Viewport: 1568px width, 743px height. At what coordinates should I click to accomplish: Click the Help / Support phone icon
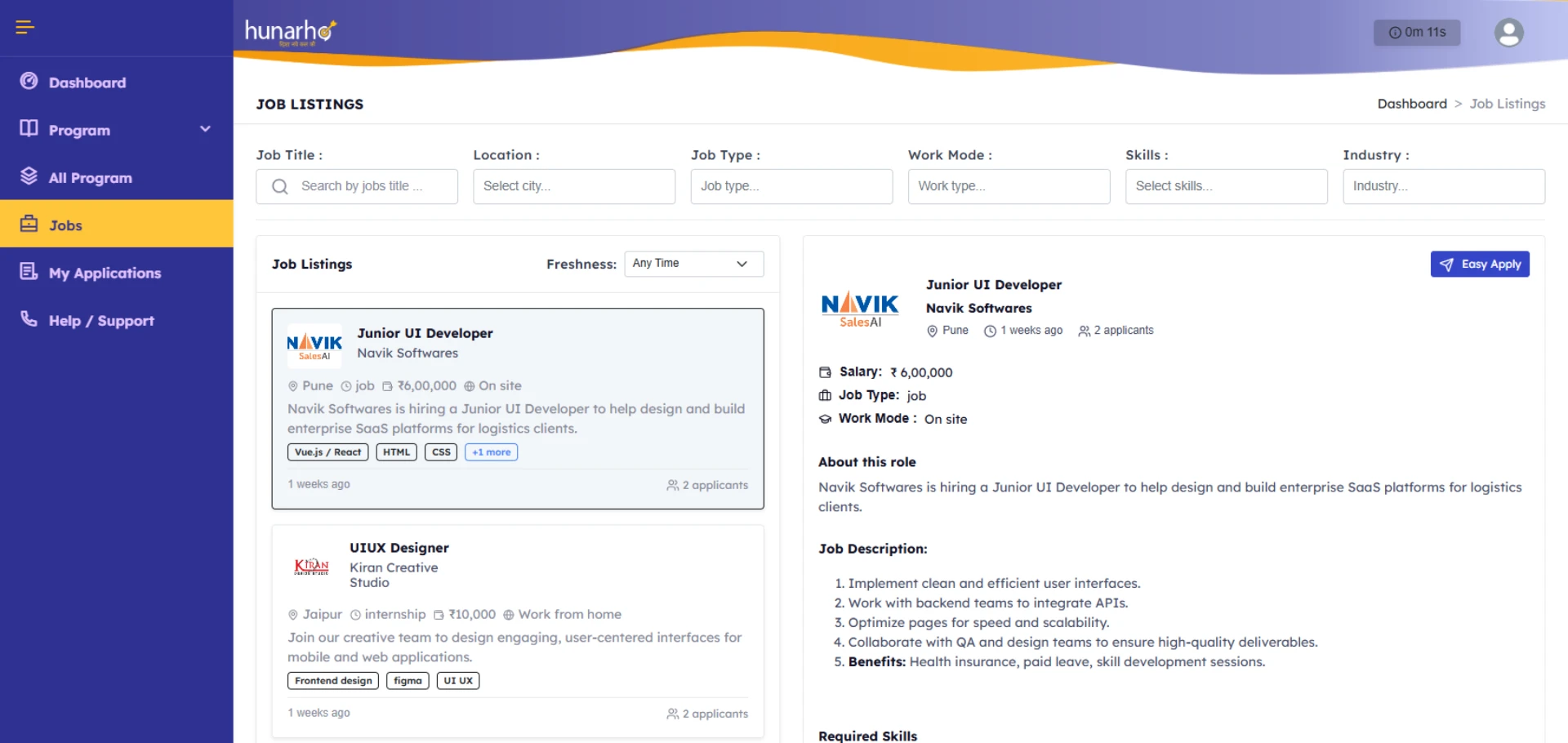coord(27,319)
